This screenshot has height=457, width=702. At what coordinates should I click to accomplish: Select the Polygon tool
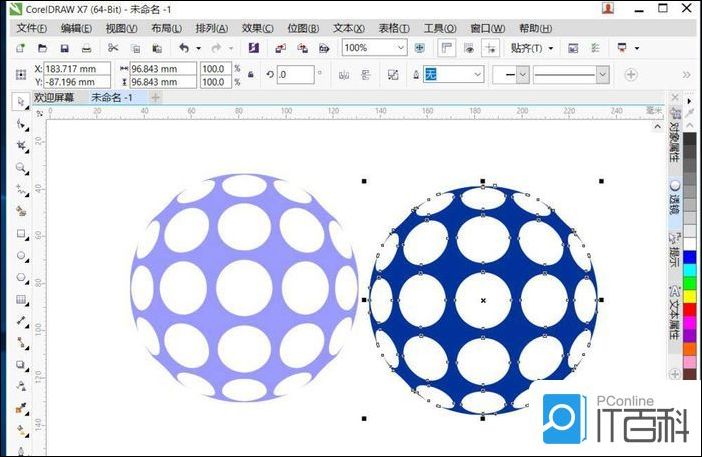click(21, 278)
